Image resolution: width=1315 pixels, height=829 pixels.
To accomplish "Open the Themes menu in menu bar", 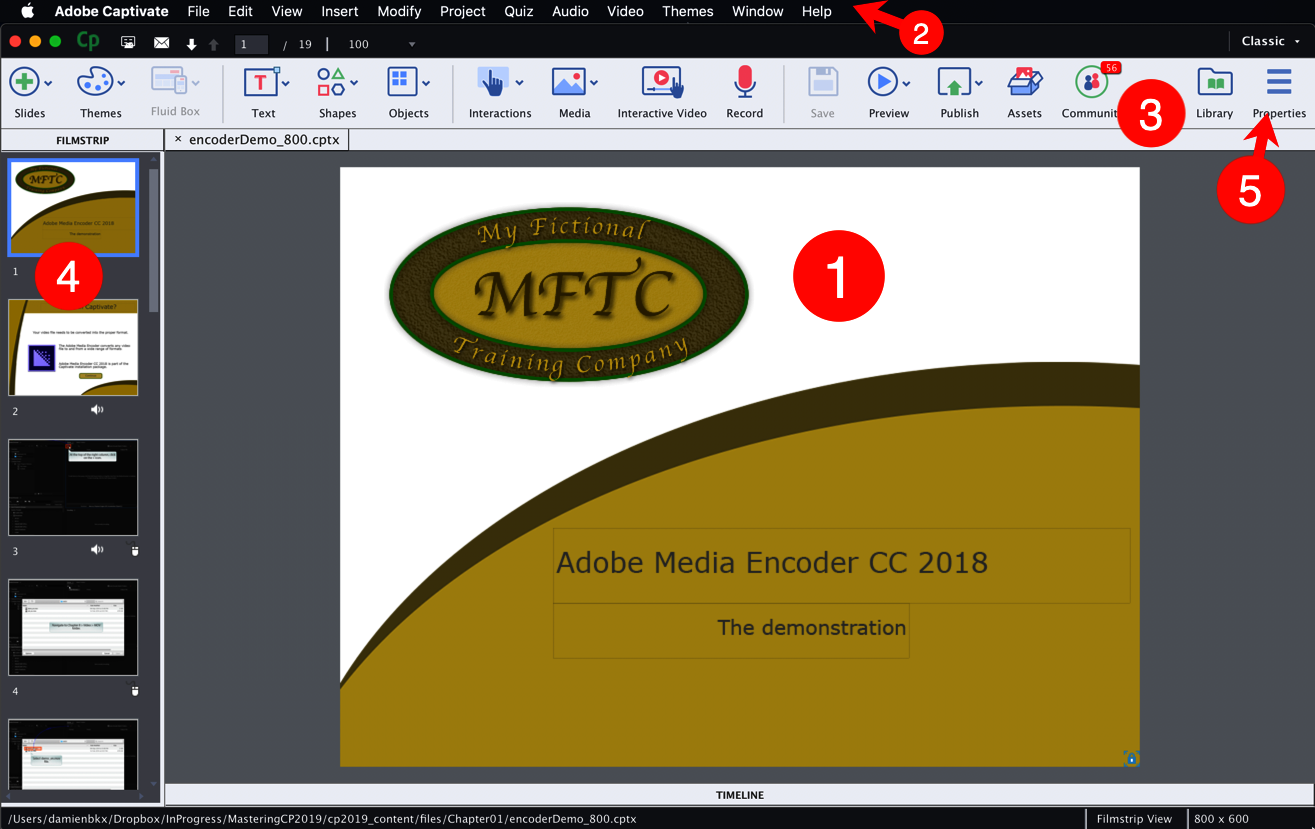I will click(x=688, y=11).
